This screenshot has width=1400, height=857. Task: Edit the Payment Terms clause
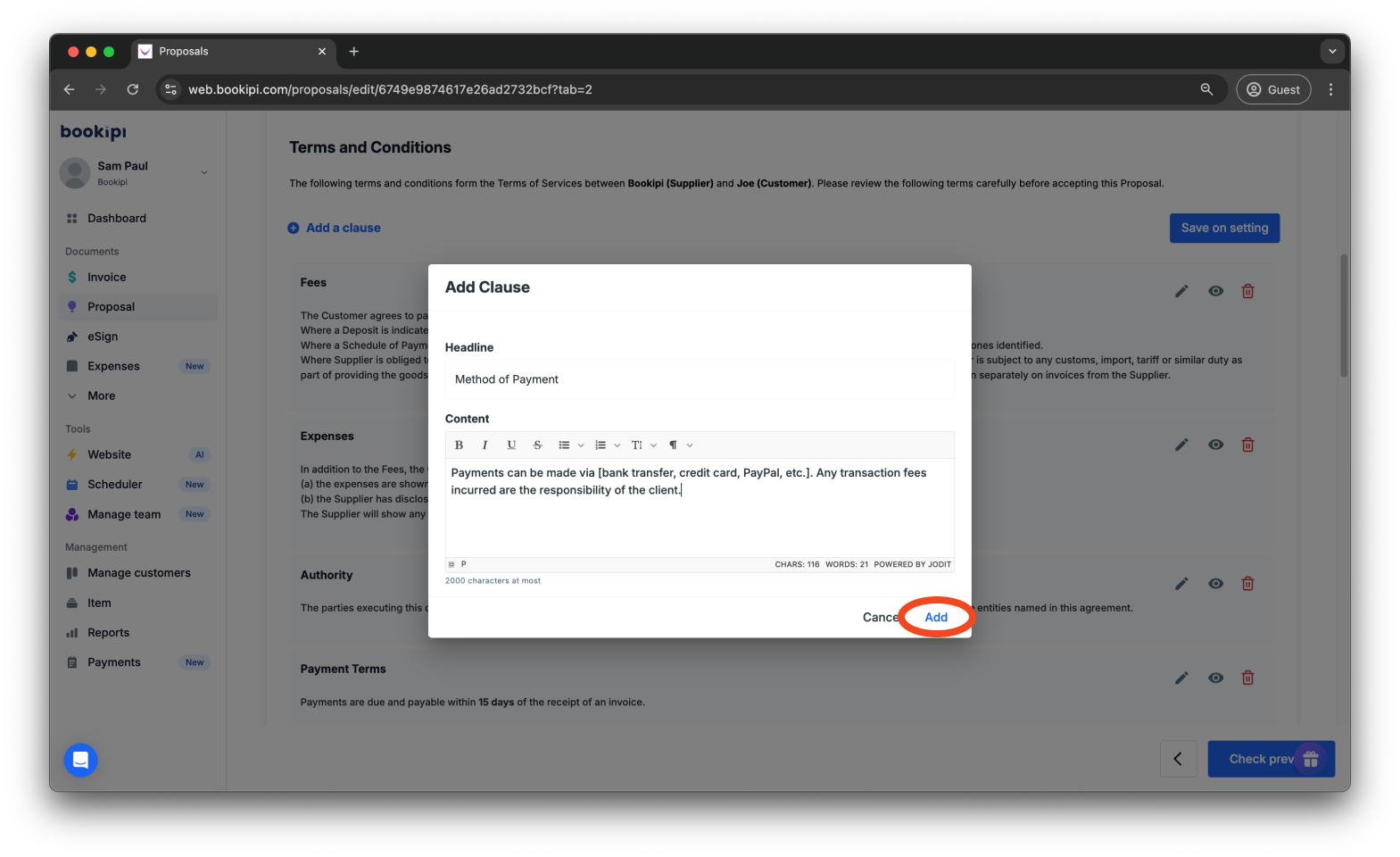click(1181, 678)
